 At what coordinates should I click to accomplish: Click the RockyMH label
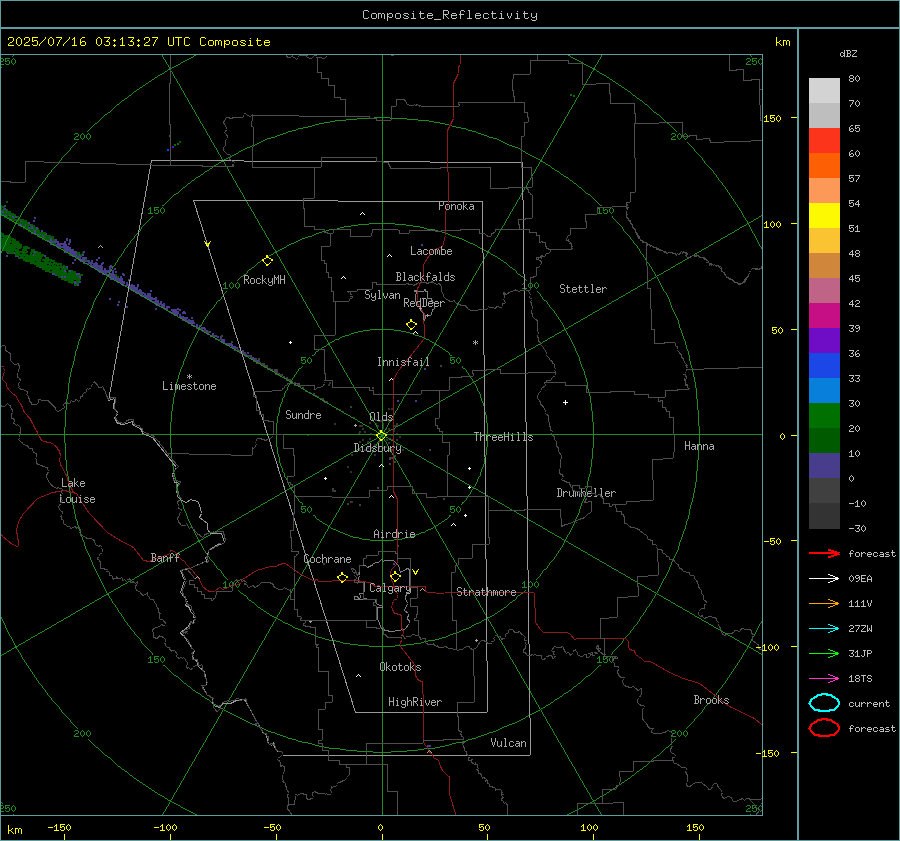pyautogui.click(x=264, y=280)
